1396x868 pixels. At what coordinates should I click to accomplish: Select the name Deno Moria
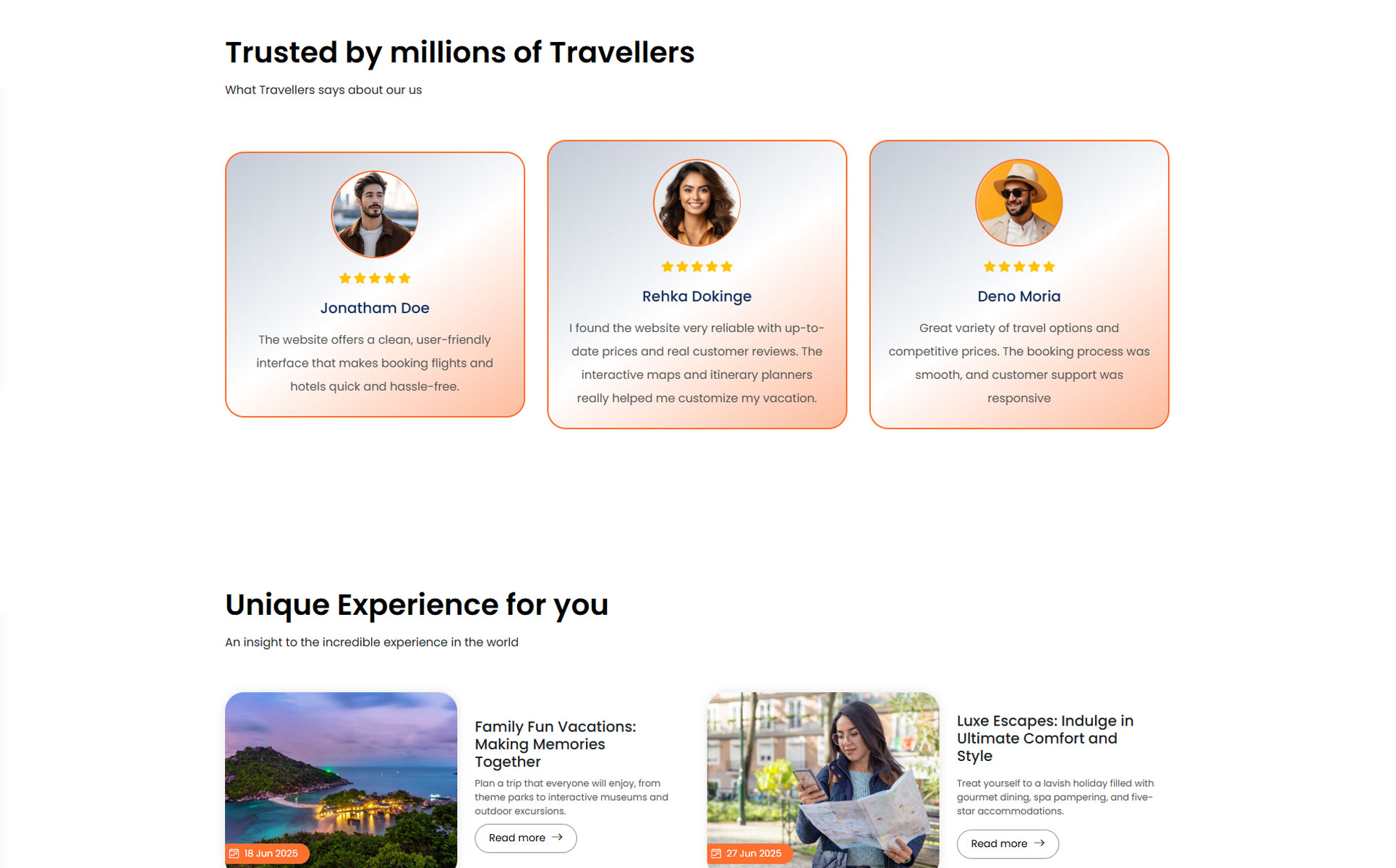click(1018, 297)
